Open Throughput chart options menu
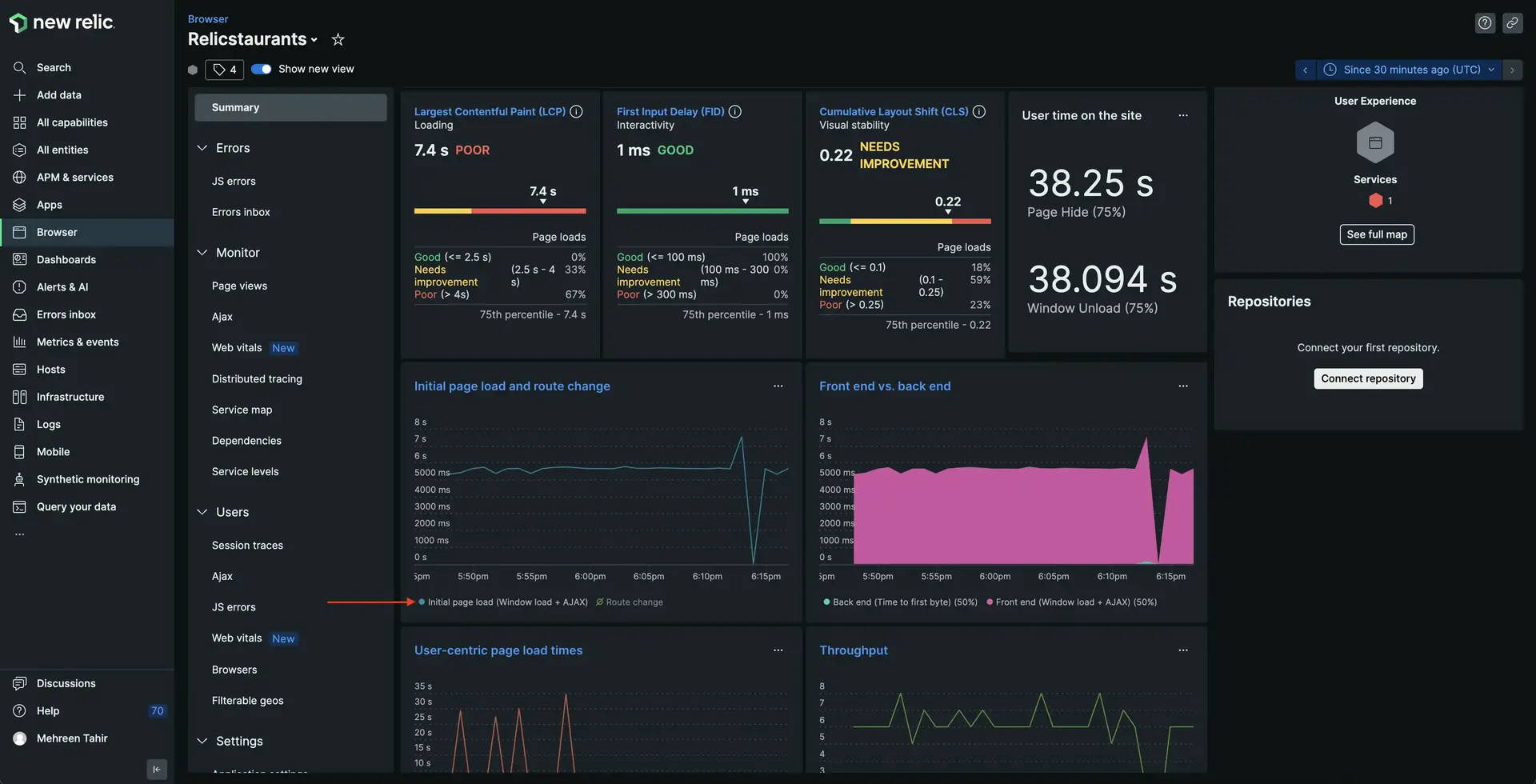1536x784 pixels. [1183, 650]
